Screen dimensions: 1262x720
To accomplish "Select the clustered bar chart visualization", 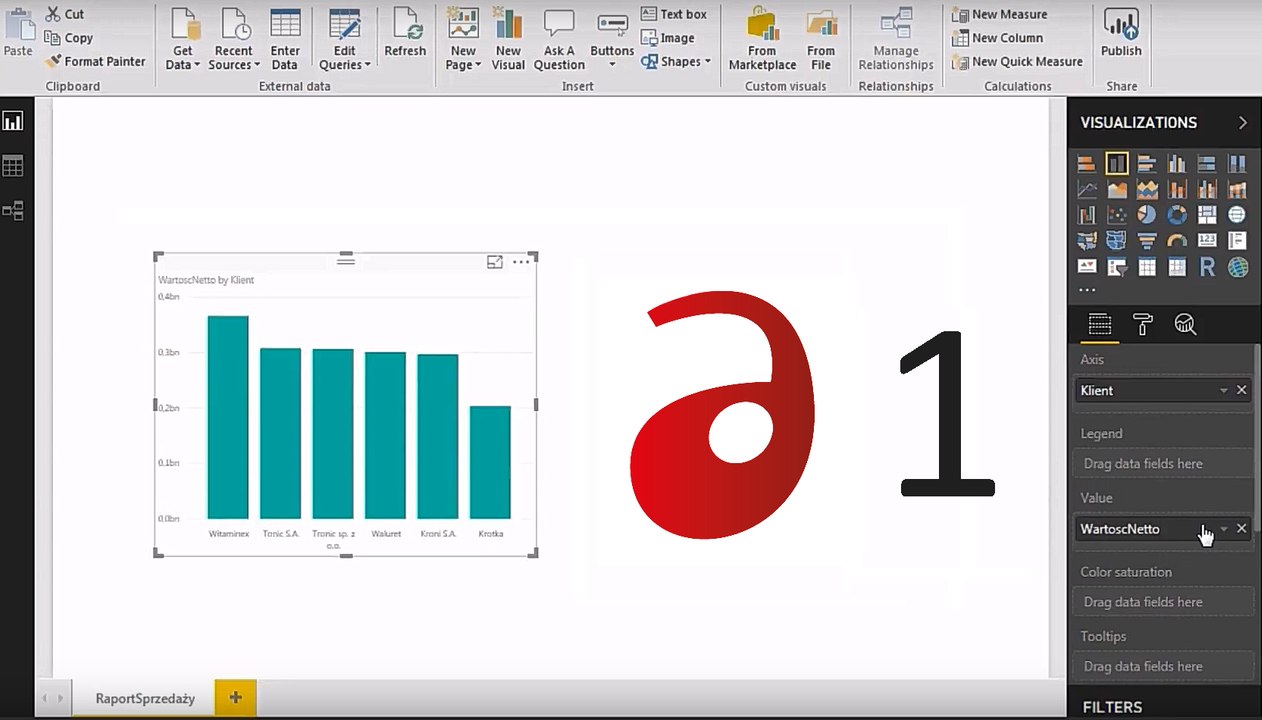I will [x=1147, y=164].
